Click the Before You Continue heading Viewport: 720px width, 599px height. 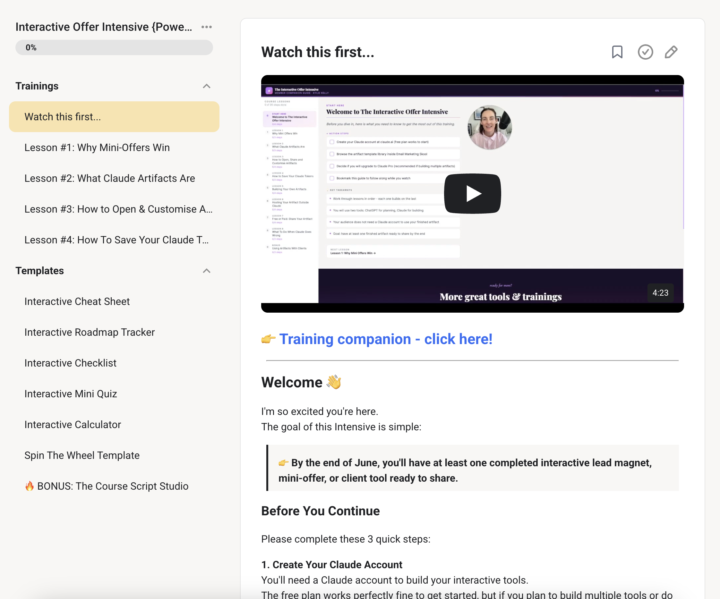tap(321, 511)
